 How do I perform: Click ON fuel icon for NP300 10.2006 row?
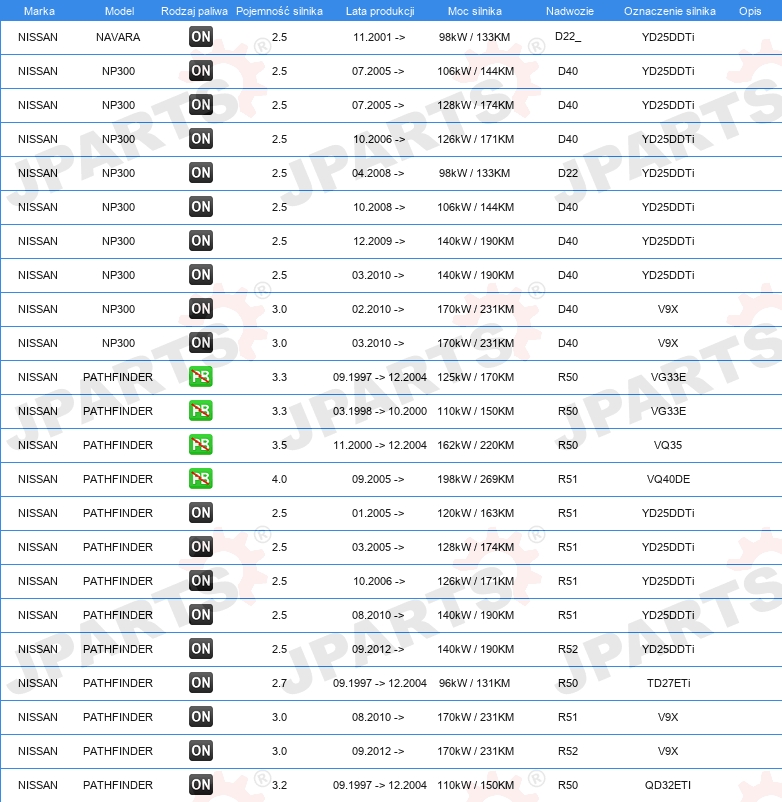200,139
